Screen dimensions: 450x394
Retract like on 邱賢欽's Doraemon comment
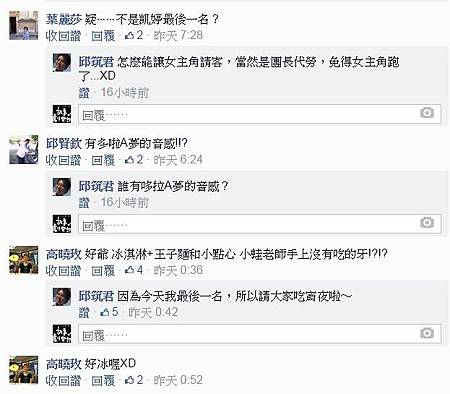63,160
